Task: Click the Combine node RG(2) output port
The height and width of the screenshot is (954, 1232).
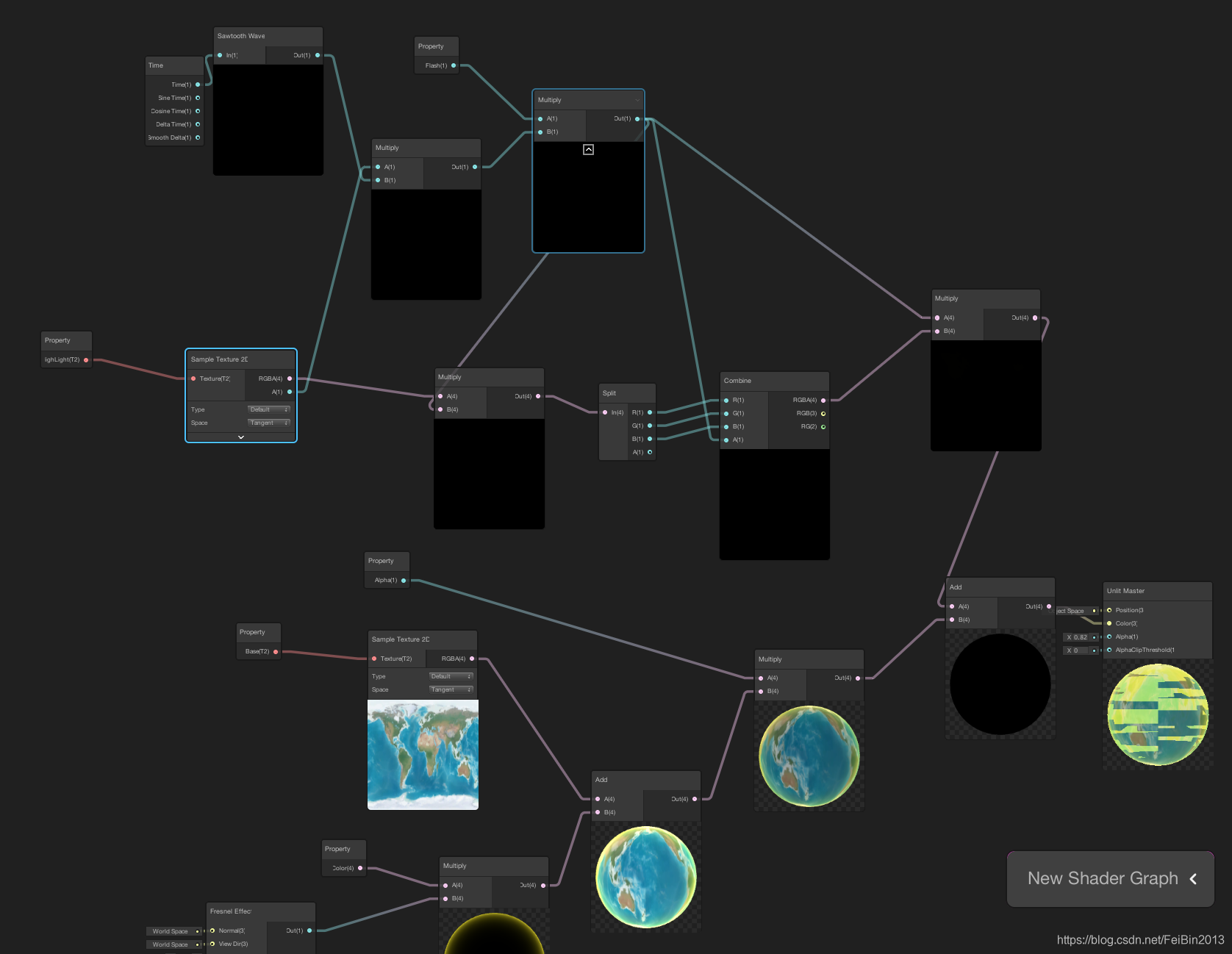Action: pos(823,426)
